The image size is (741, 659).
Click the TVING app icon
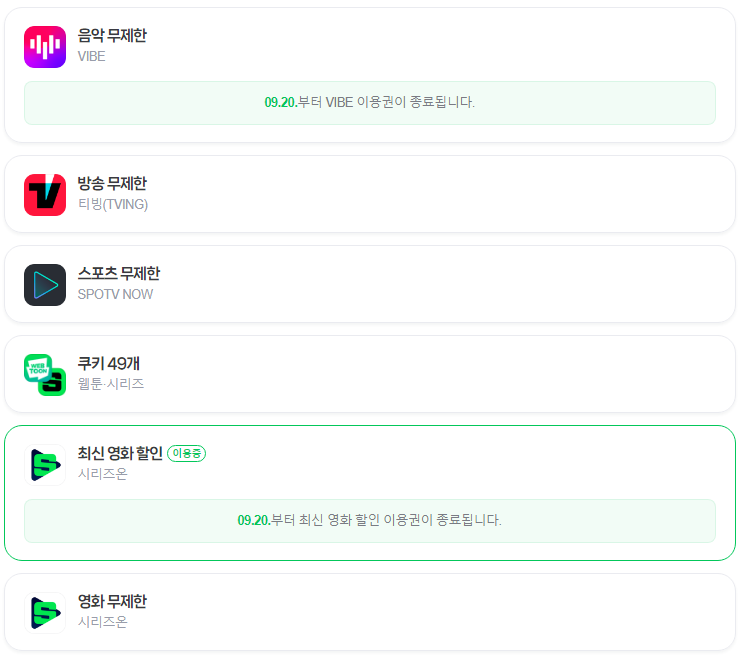pyautogui.click(x=45, y=195)
